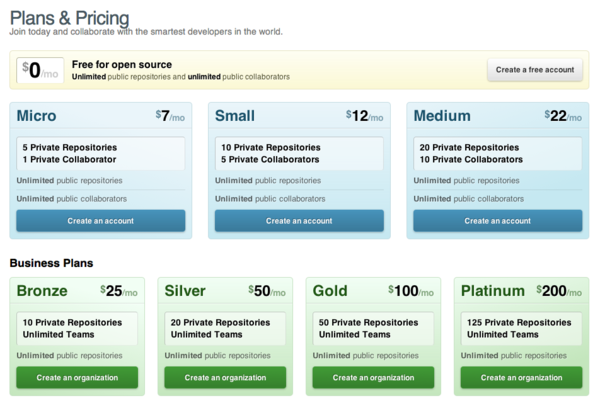Create an organization on Silver plan

pyautogui.click(x=225, y=378)
